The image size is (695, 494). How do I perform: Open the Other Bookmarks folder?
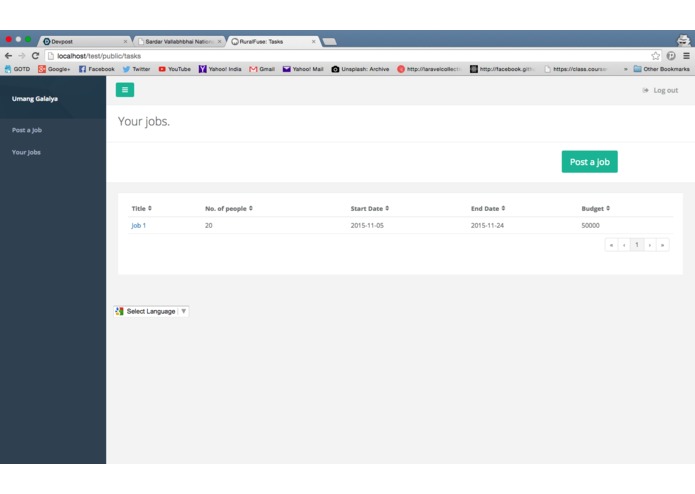(662, 69)
